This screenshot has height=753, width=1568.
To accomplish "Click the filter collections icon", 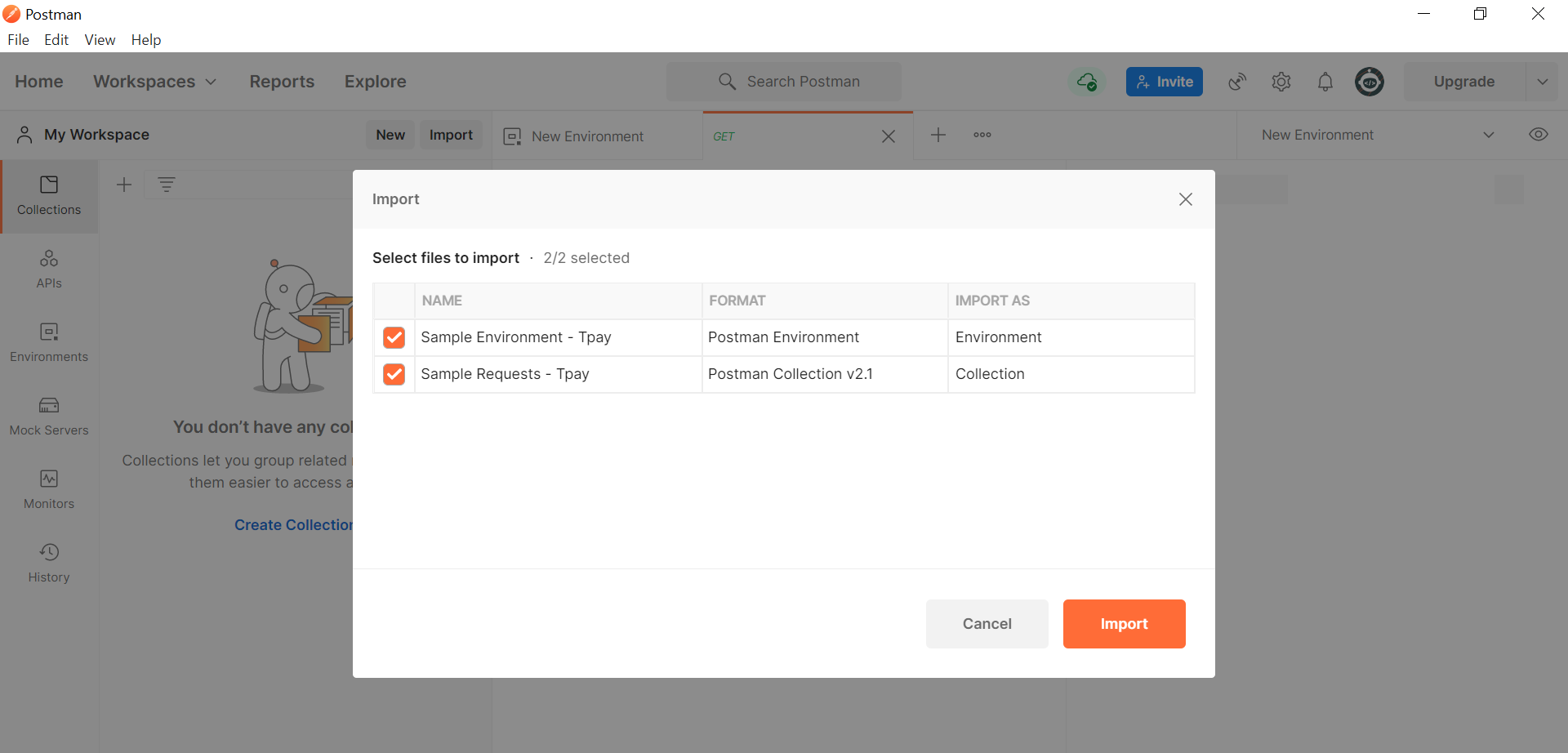I will [167, 185].
